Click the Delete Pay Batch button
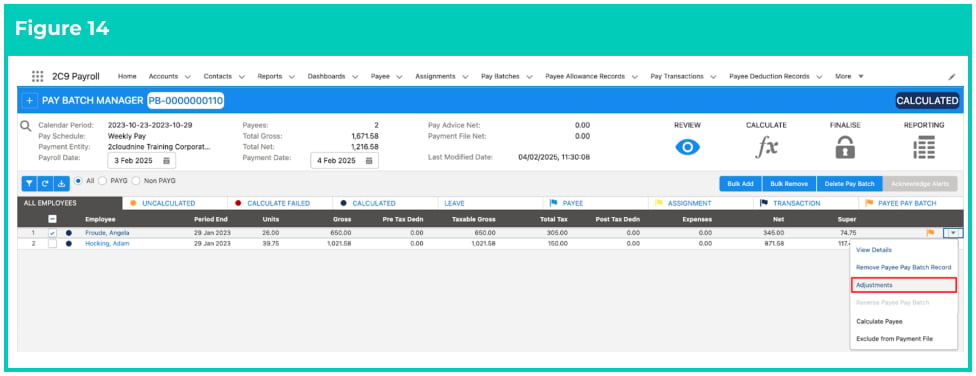 tap(850, 184)
